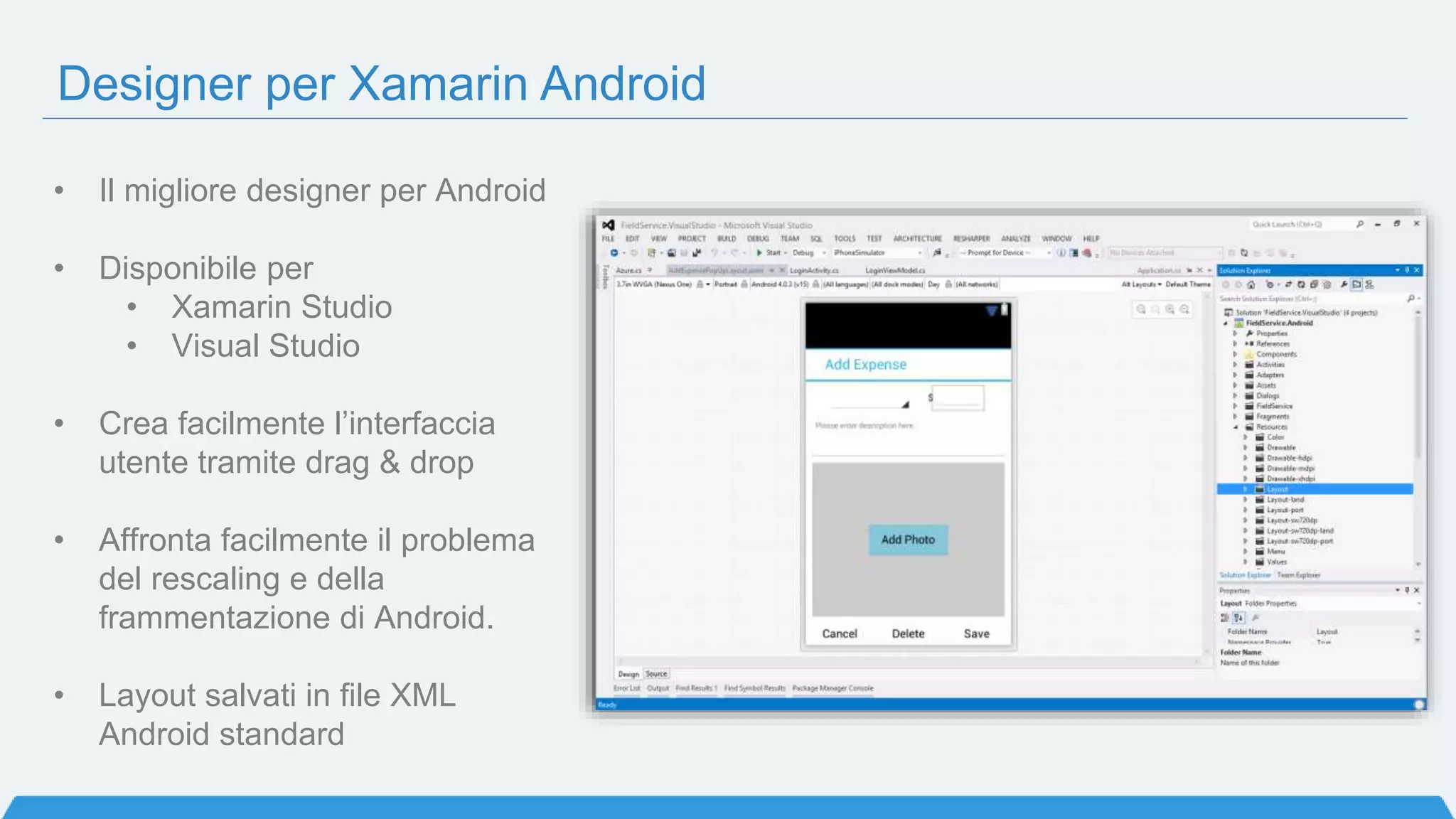Open the TOOLS menu
This screenshot has width=1456, height=819.
coord(845,239)
